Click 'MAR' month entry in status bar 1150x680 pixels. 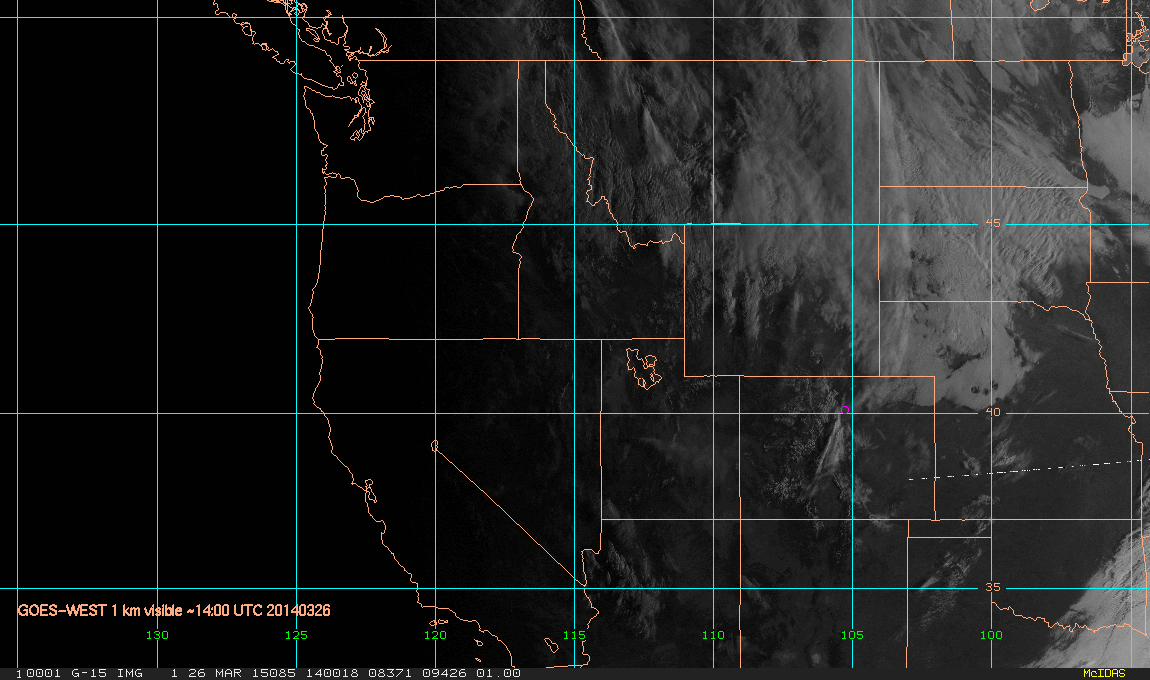point(228,673)
